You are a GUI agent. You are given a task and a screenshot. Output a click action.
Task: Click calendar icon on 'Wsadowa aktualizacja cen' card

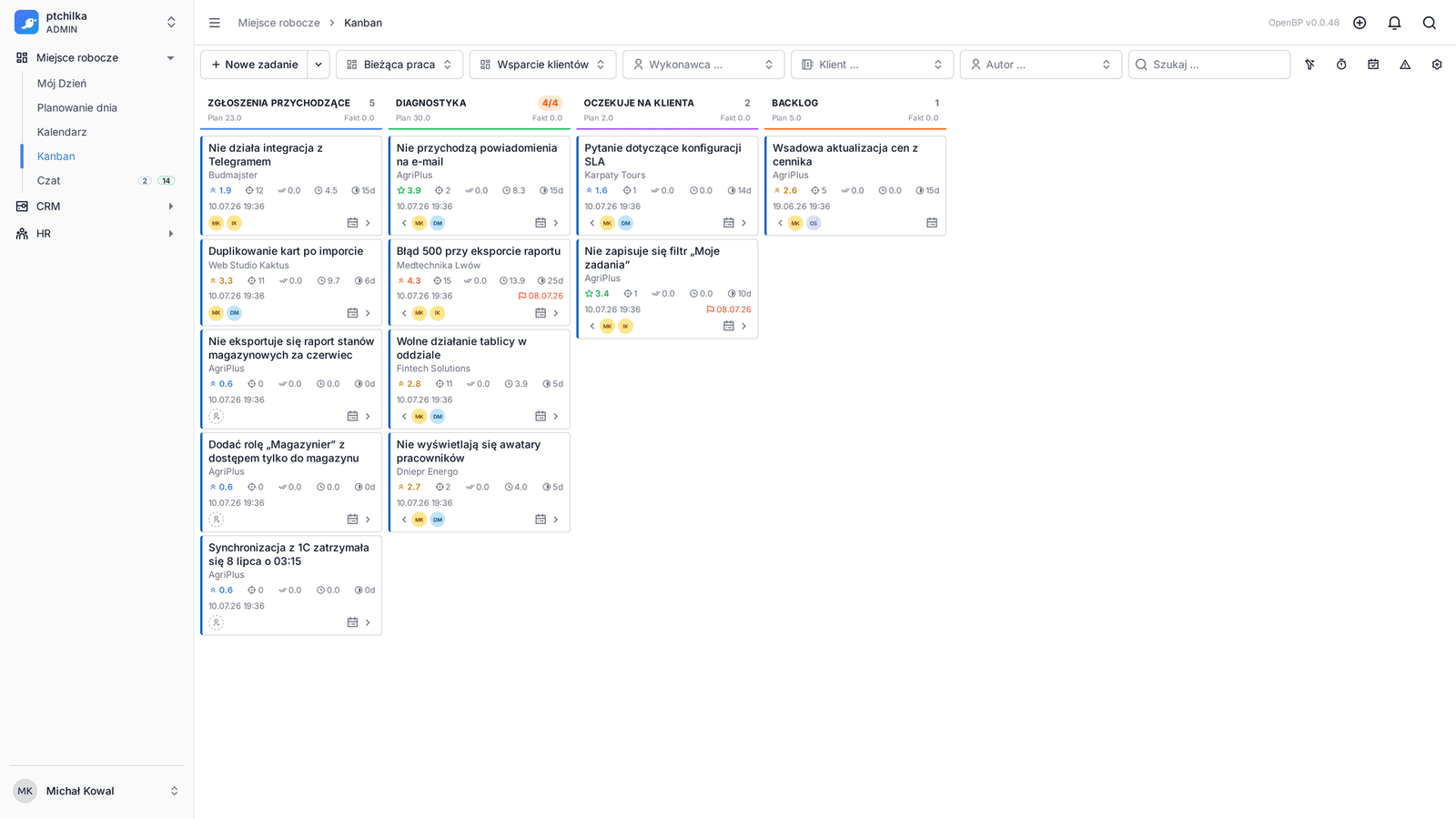coord(932,223)
